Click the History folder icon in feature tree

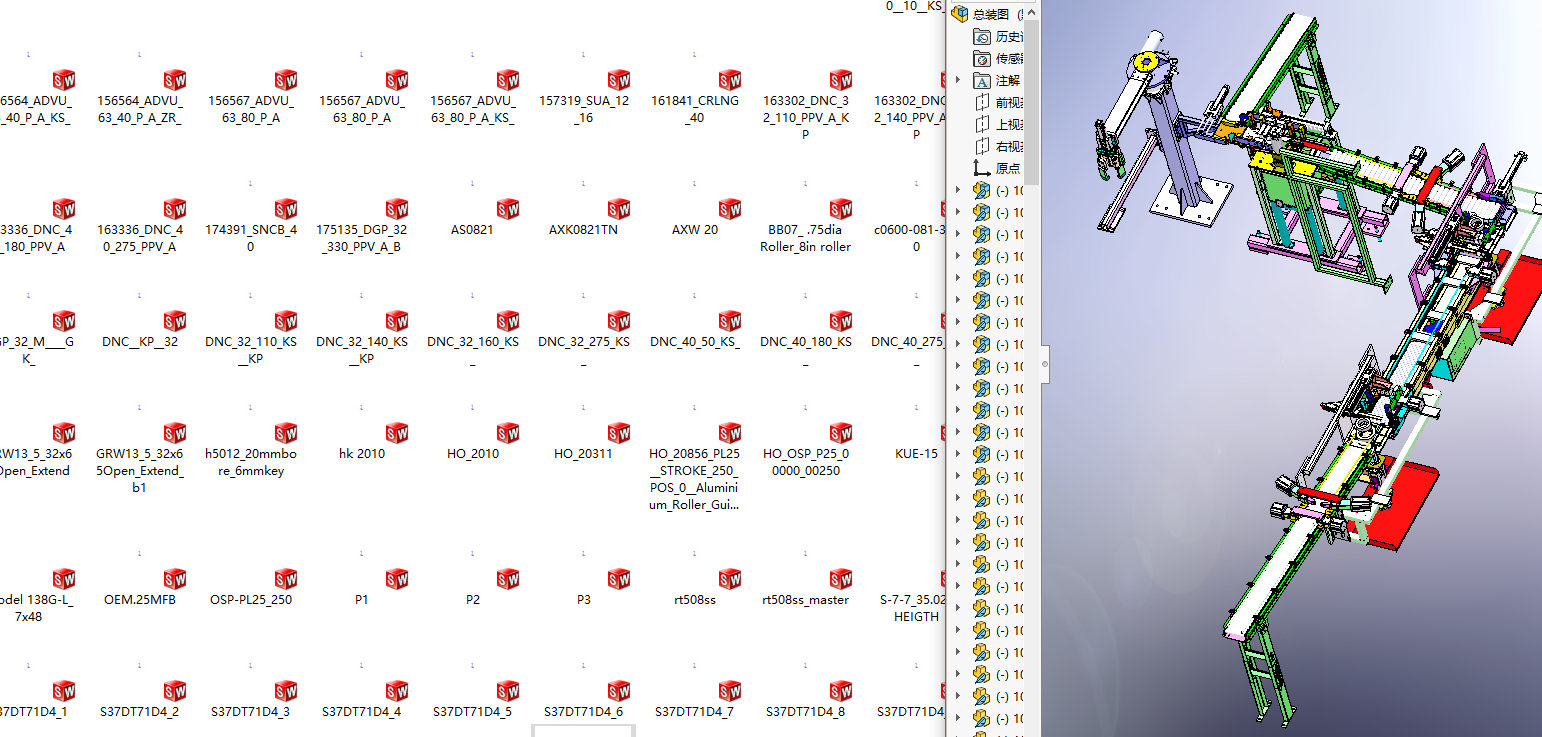(982, 37)
